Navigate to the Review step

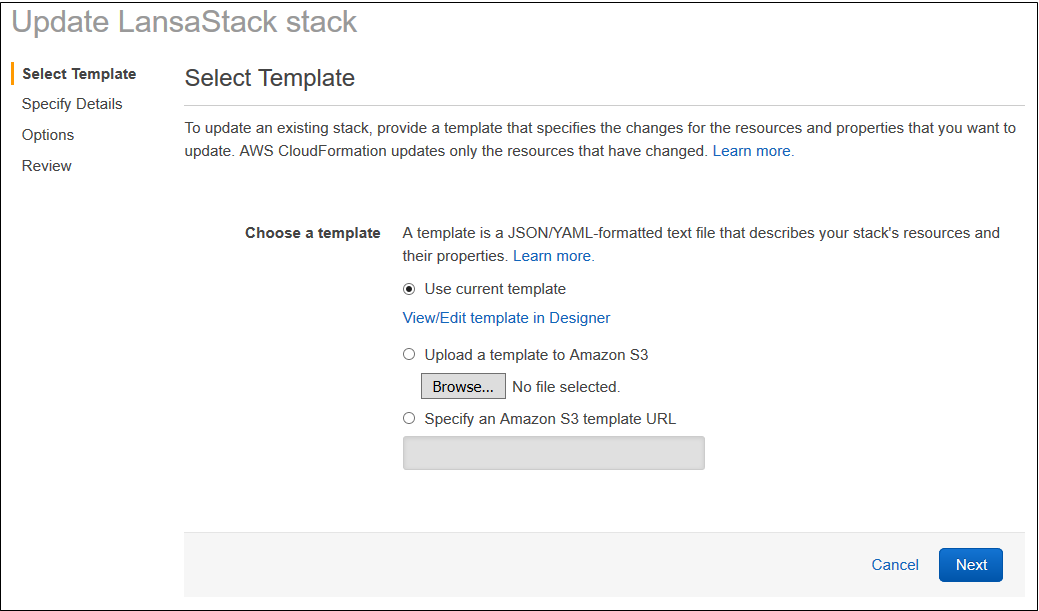tap(47, 166)
